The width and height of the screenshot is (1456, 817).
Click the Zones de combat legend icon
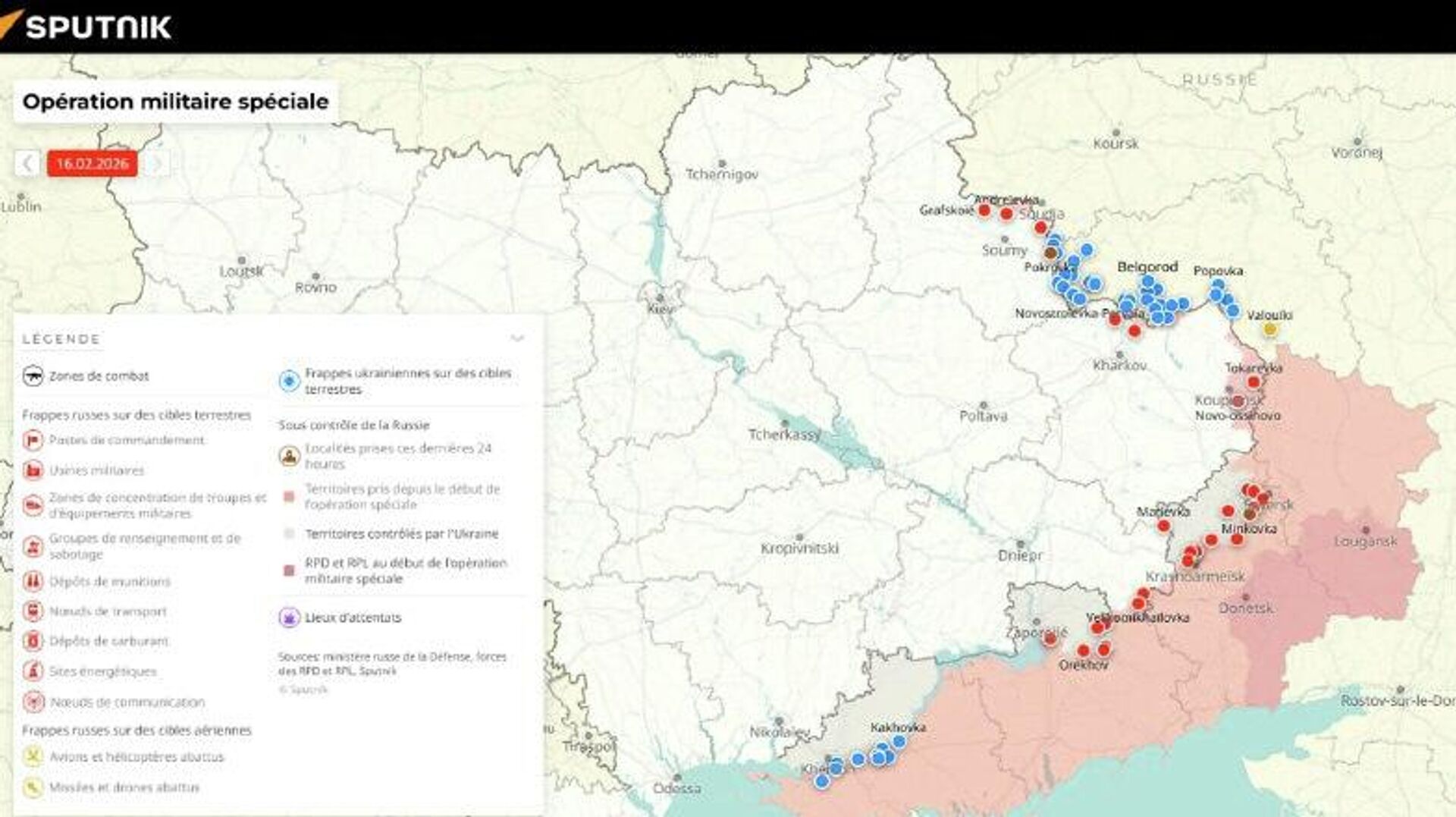click(x=33, y=376)
